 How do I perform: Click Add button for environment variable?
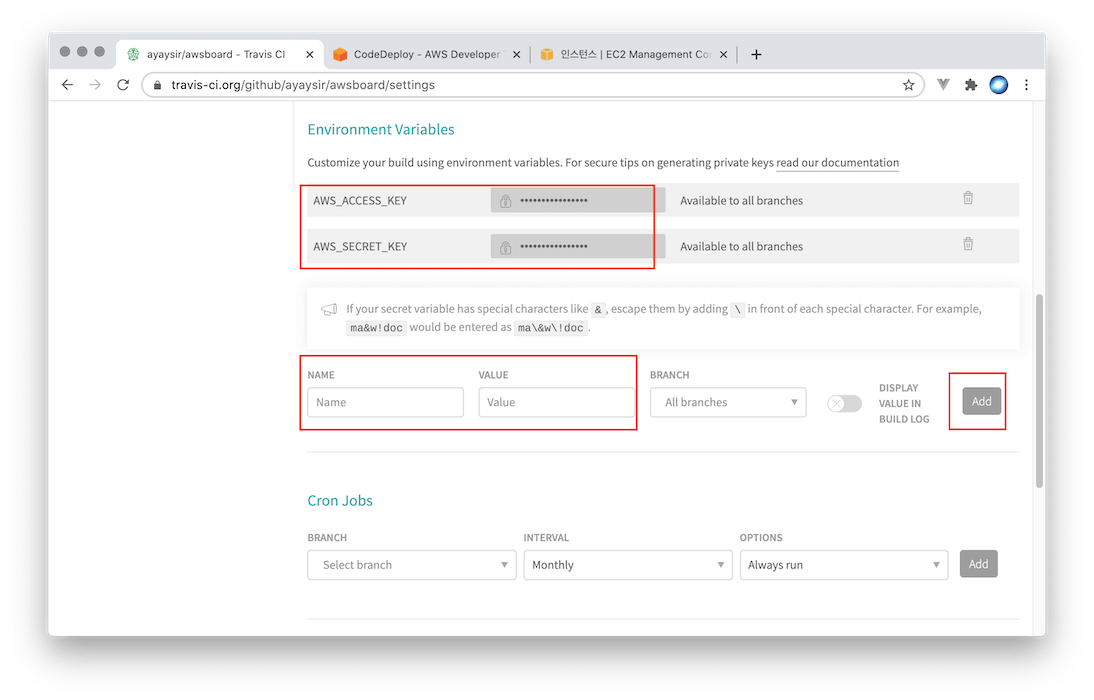coord(981,401)
